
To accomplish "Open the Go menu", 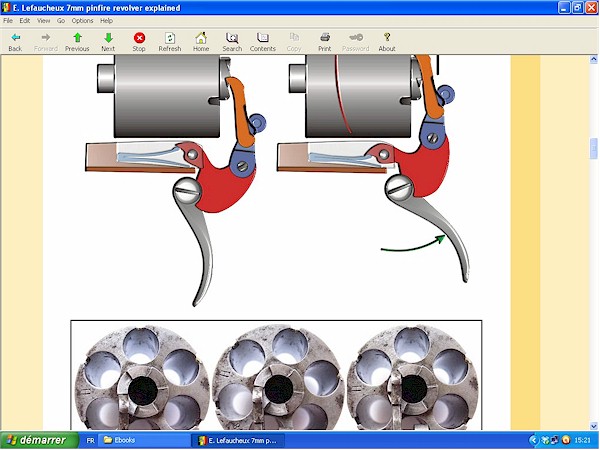I will click(61, 21).
